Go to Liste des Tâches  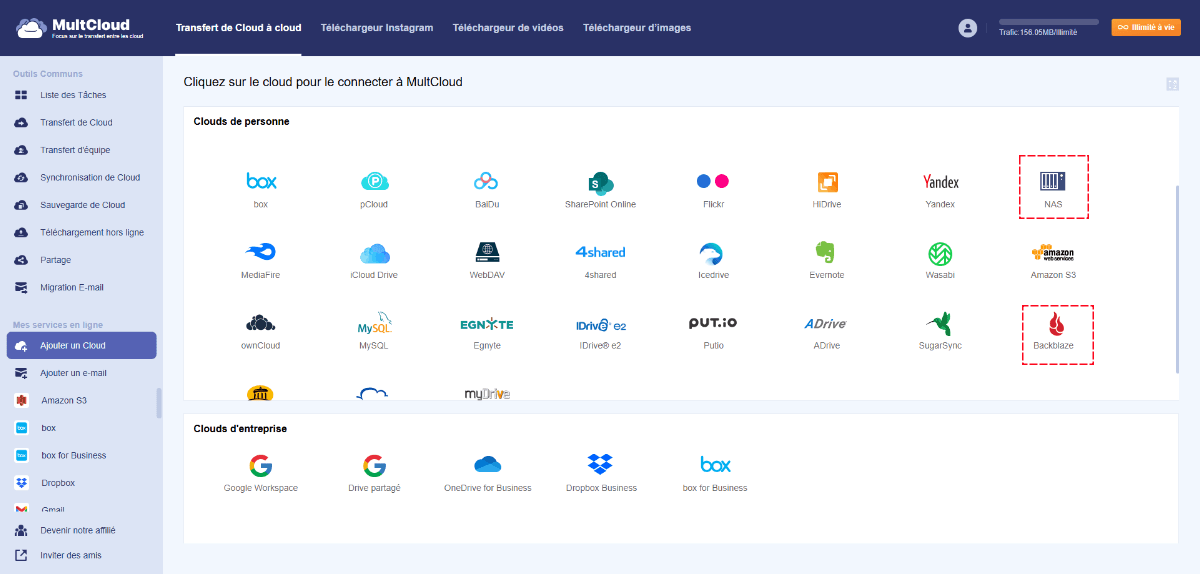point(72,95)
